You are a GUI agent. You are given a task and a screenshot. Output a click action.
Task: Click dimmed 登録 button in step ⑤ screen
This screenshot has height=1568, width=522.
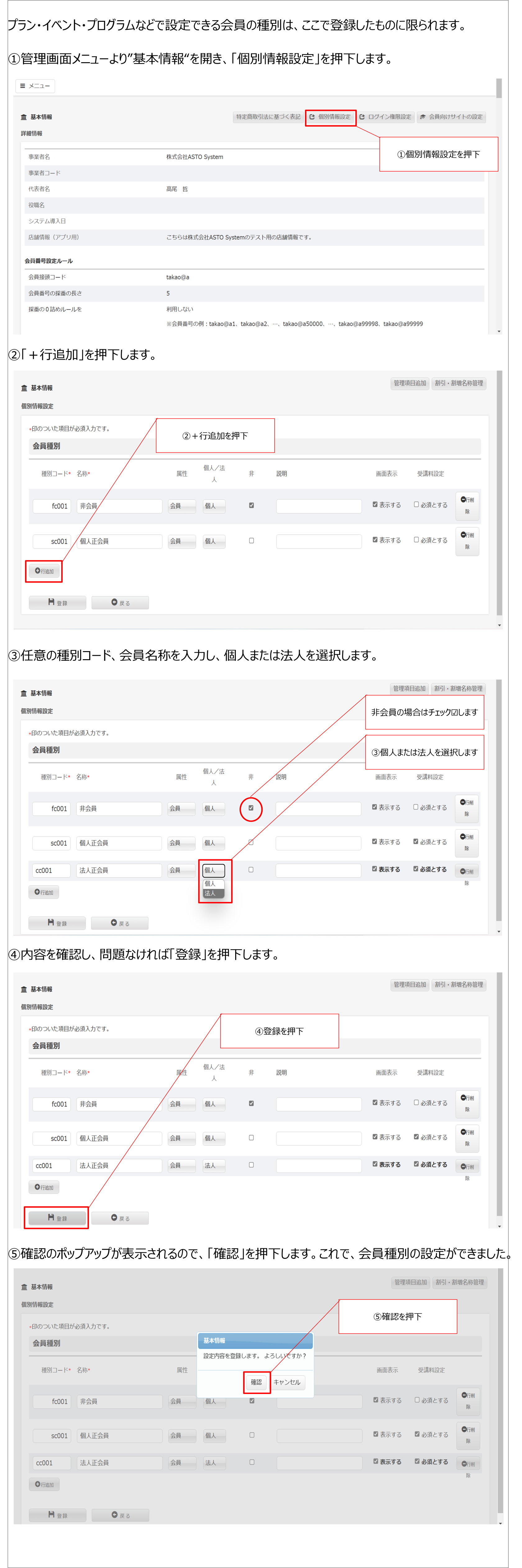[x=58, y=1515]
